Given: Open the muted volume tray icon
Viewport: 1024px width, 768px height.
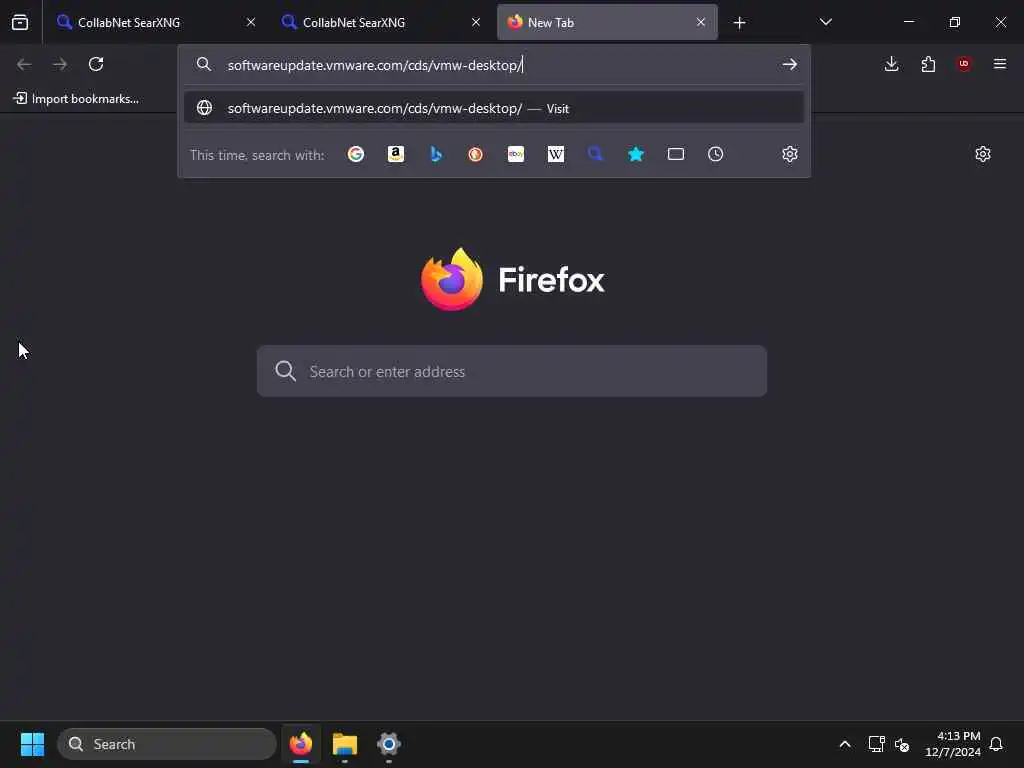Looking at the screenshot, I should [902, 744].
